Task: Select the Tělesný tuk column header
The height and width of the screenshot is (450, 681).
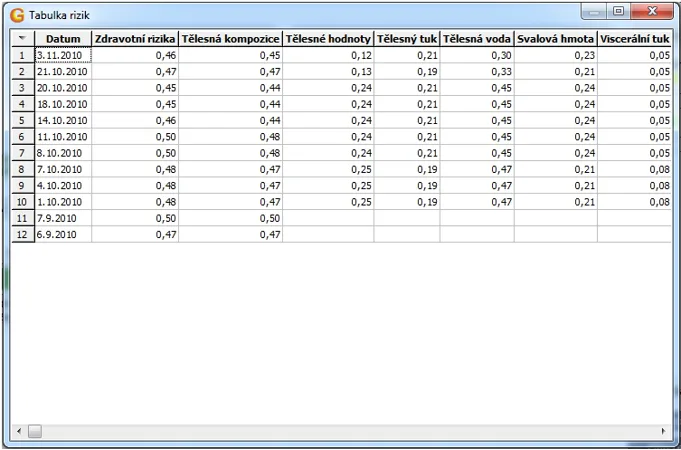Action: pyautogui.click(x=407, y=38)
